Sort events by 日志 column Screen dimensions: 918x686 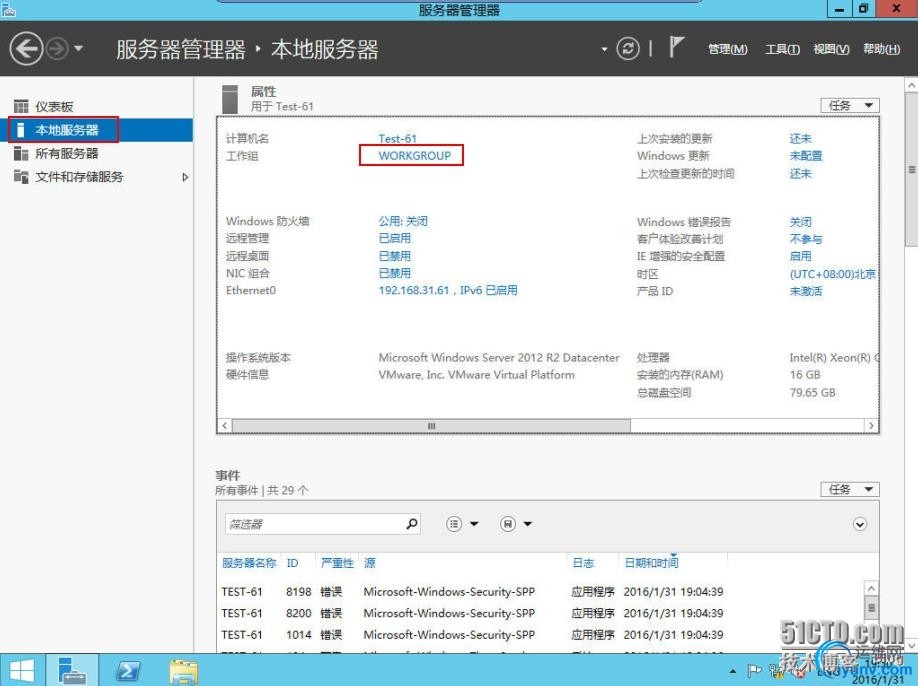point(583,563)
